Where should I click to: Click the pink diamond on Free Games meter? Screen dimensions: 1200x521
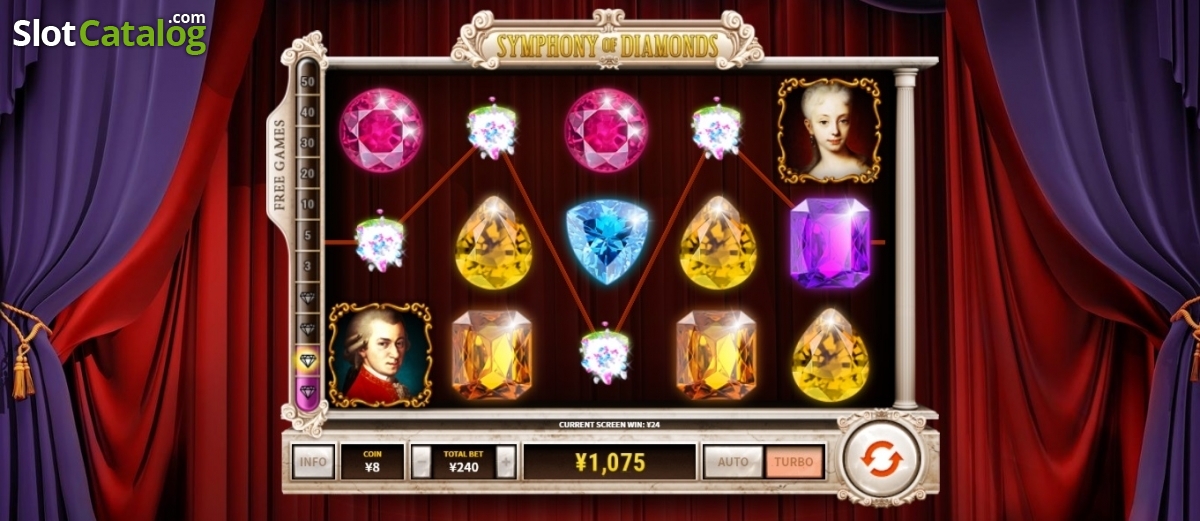point(307,390)
